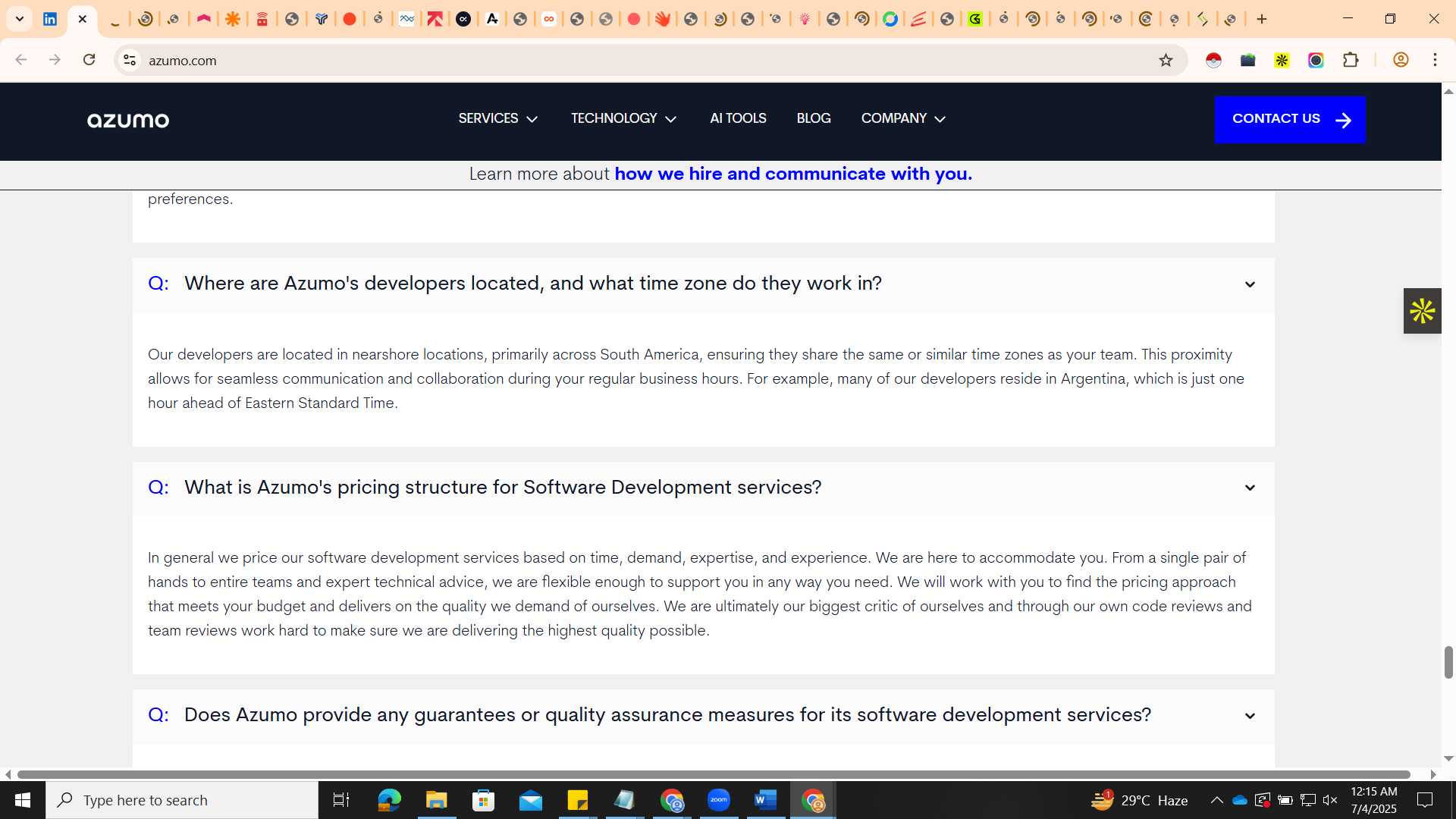Open the Windows Start menu
1456x819 pixels.
(x=23, y=800)
